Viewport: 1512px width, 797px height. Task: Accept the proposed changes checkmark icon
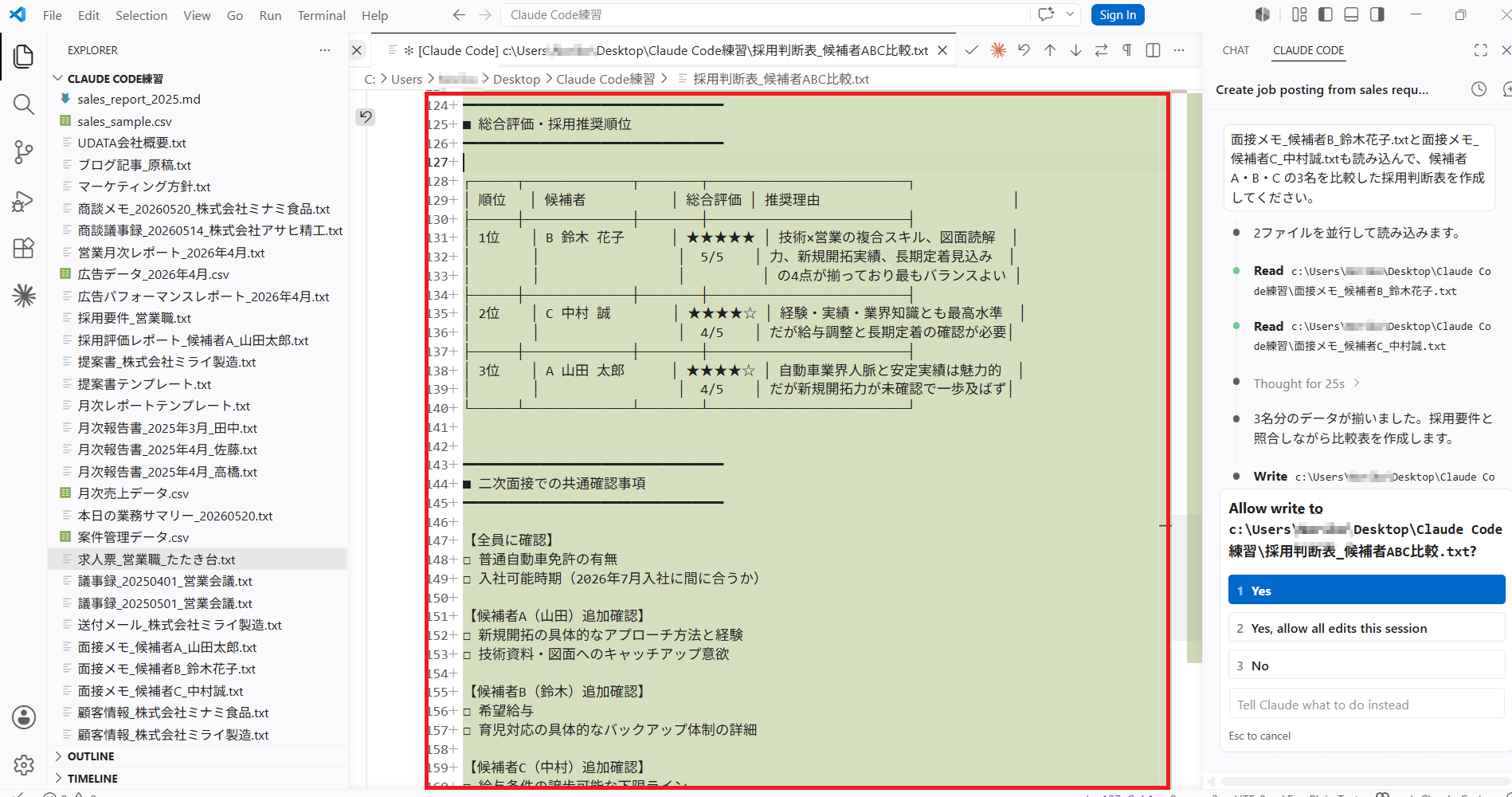[972, 50]
